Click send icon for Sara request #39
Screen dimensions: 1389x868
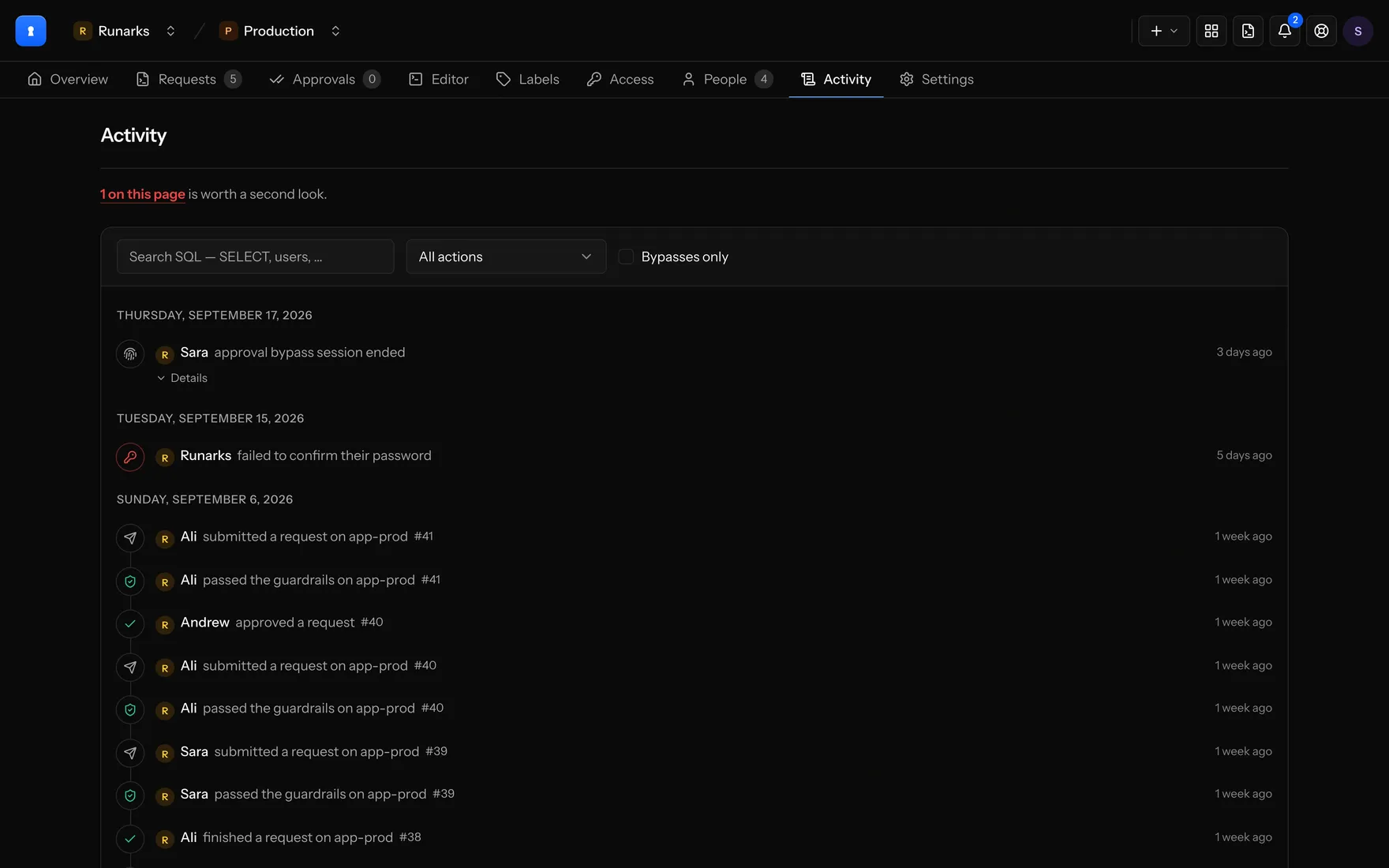tap(130, 754)
